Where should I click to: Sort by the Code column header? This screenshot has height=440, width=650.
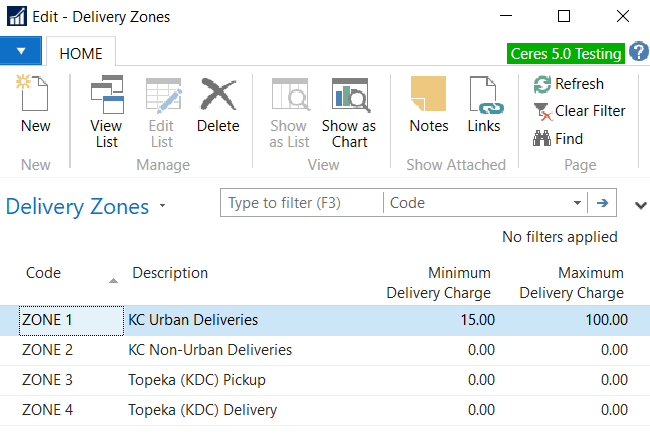tap(44, 273)
